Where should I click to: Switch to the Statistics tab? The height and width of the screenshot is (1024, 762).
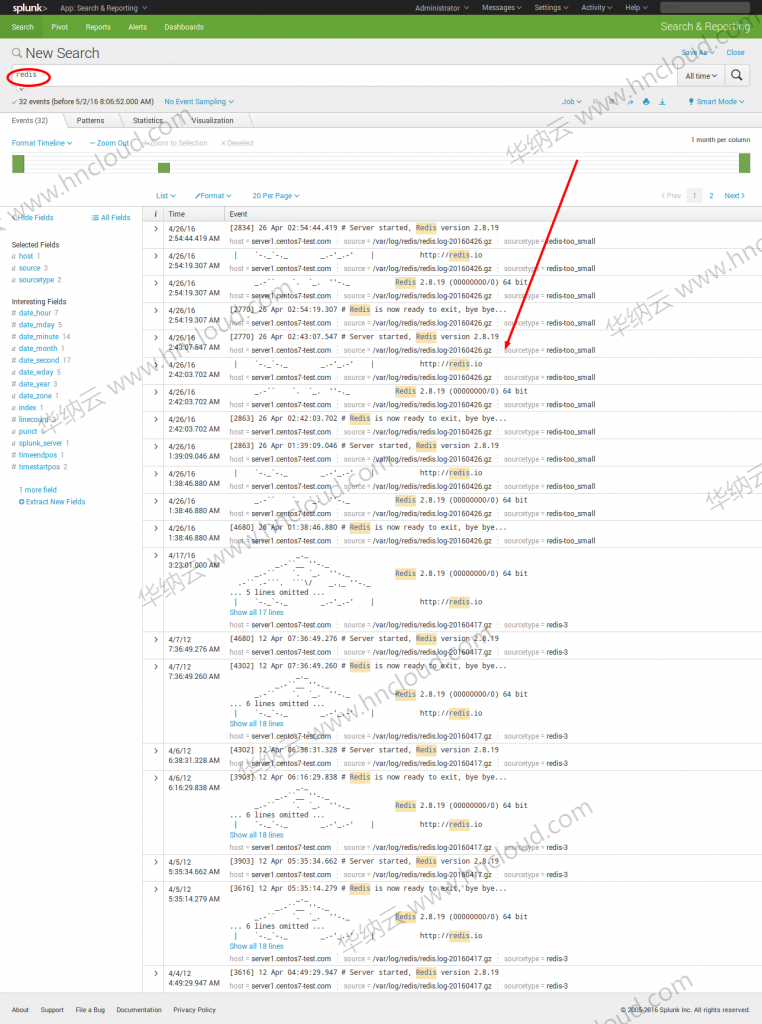coord(148,120)
